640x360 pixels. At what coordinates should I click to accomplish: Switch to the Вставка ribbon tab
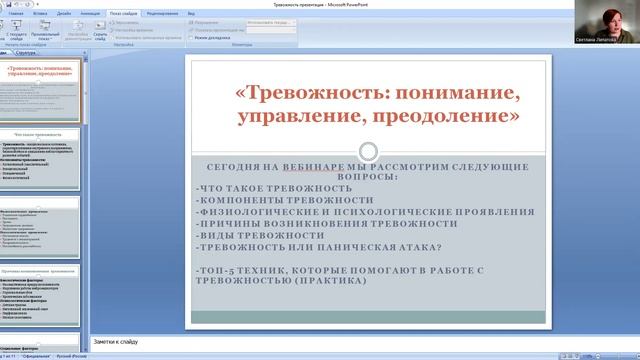pos(40,13)
